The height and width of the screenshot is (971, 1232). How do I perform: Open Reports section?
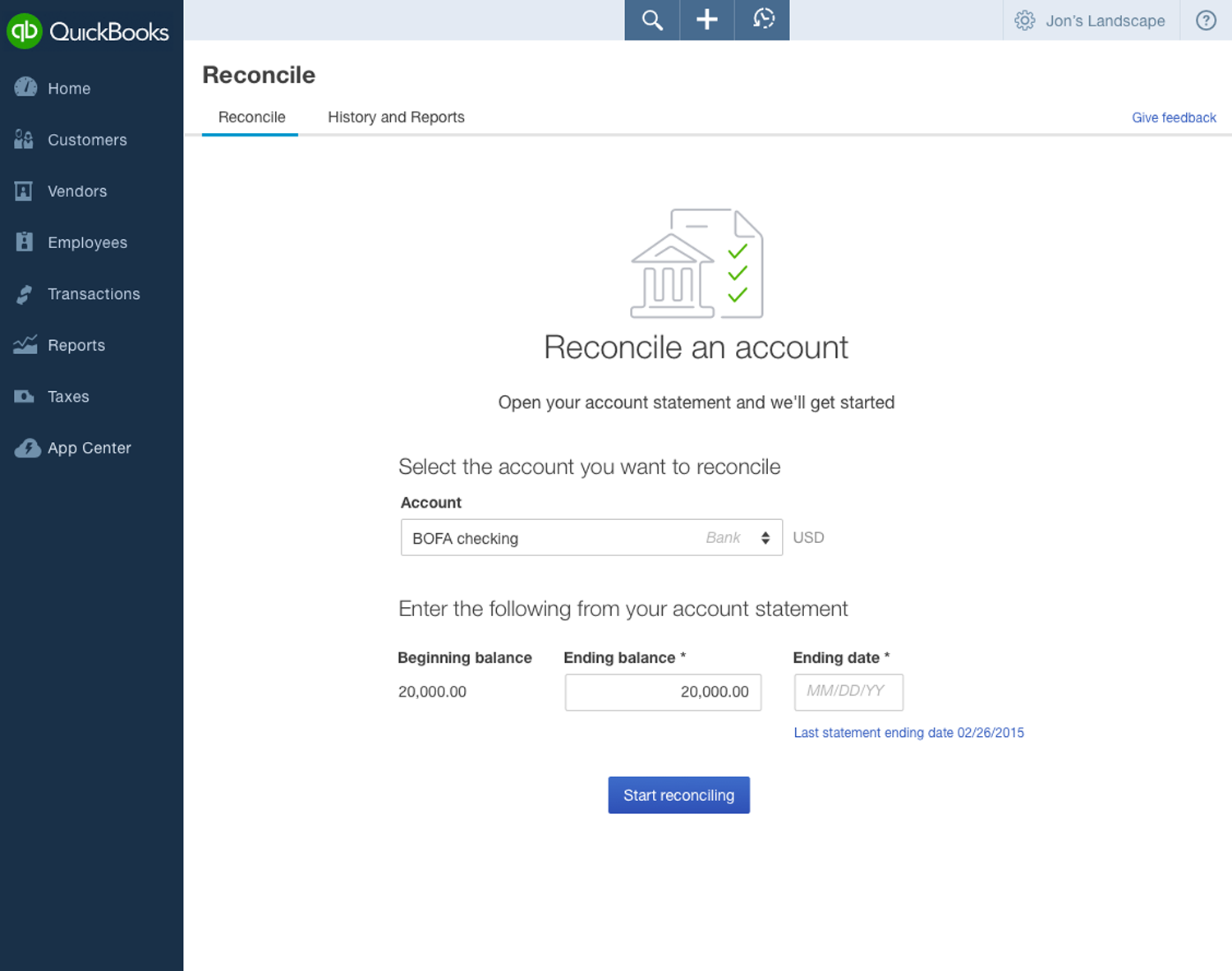tap(76, 345)
